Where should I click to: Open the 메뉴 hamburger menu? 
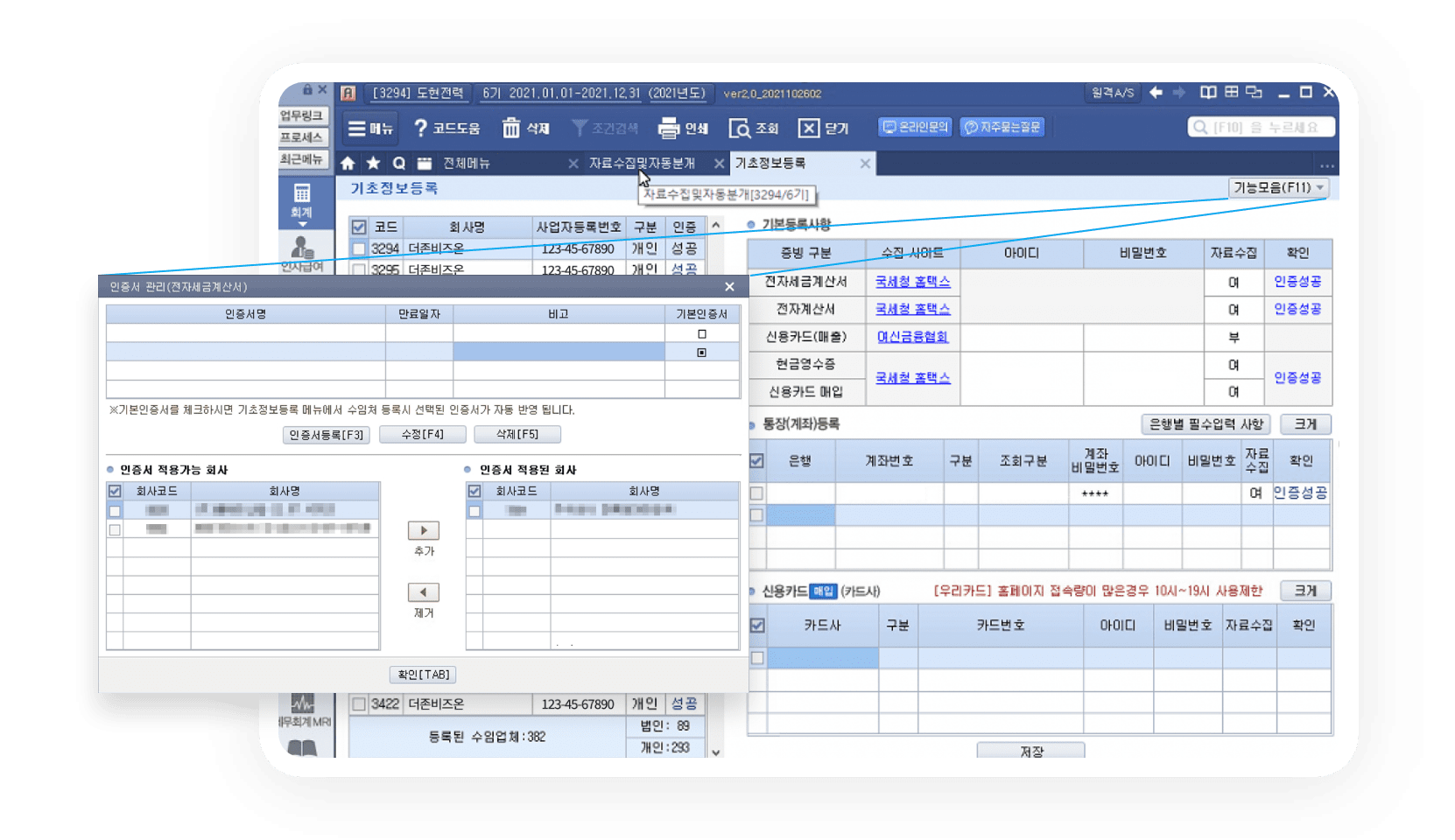[357, 129]
